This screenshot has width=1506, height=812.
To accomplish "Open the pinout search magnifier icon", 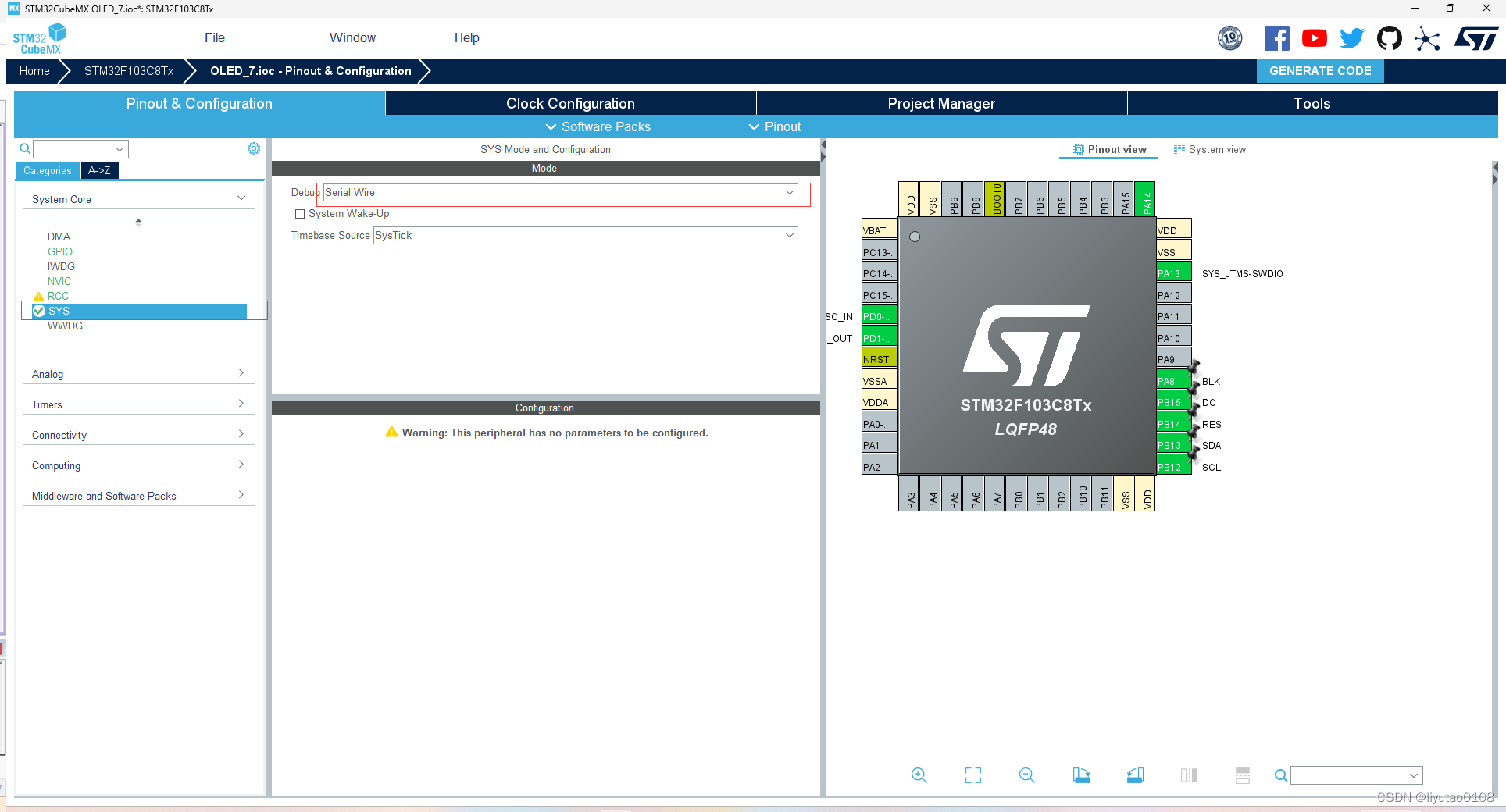I will coord(1281,775).
